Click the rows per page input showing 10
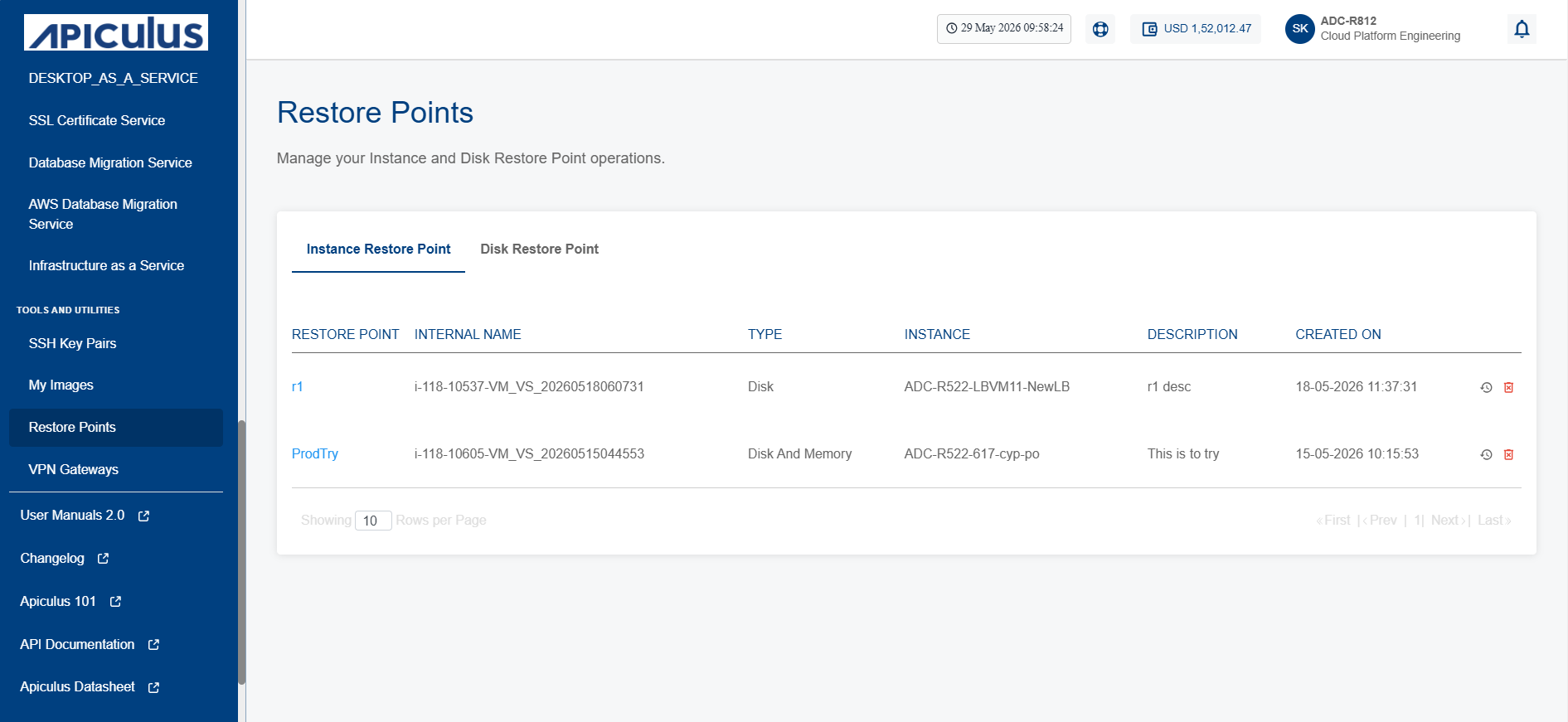The height and width of the screenshot is (722, 1568). pyautogui.click(x=373, y=521)
